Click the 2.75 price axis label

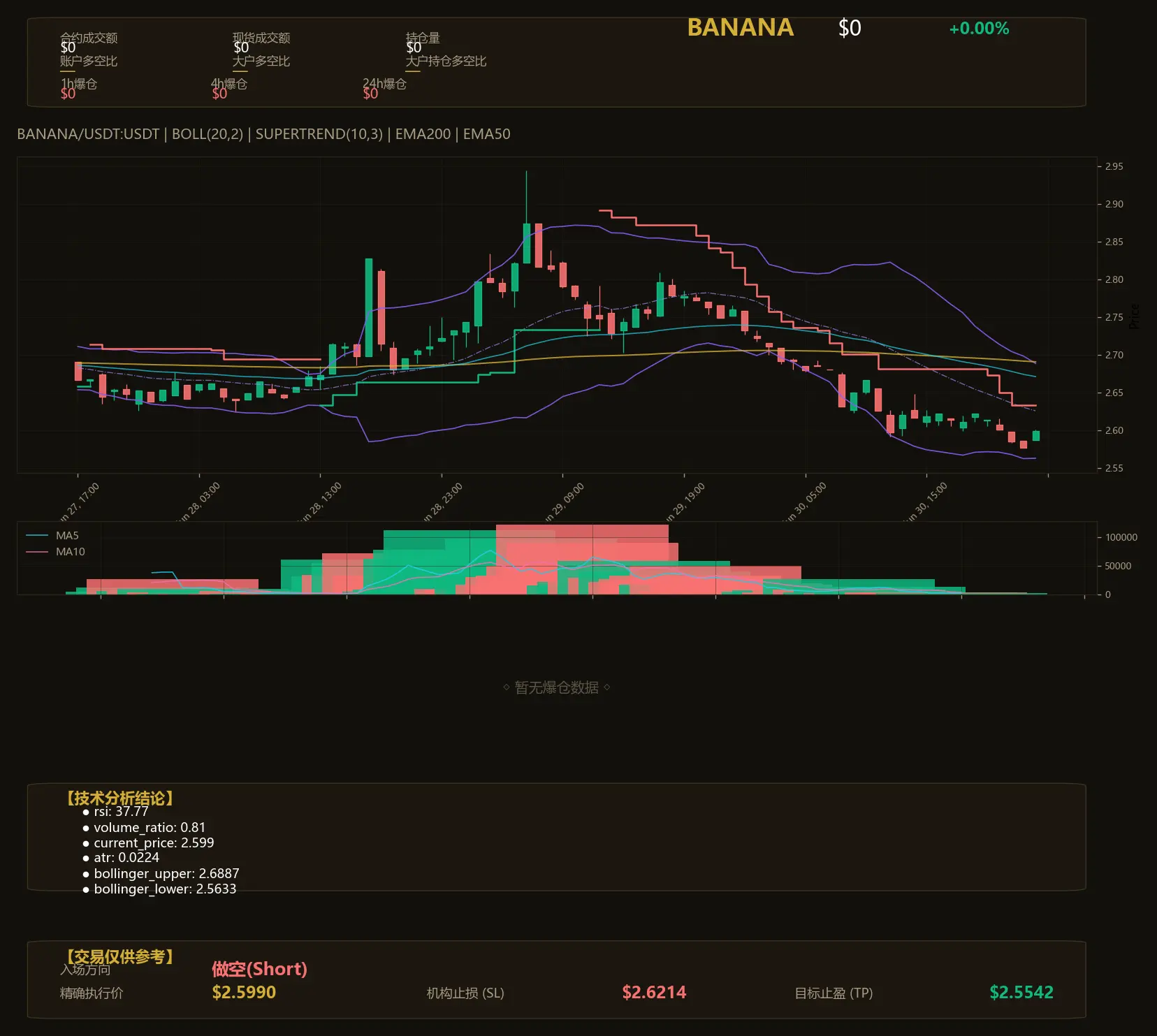point(1114,317)
